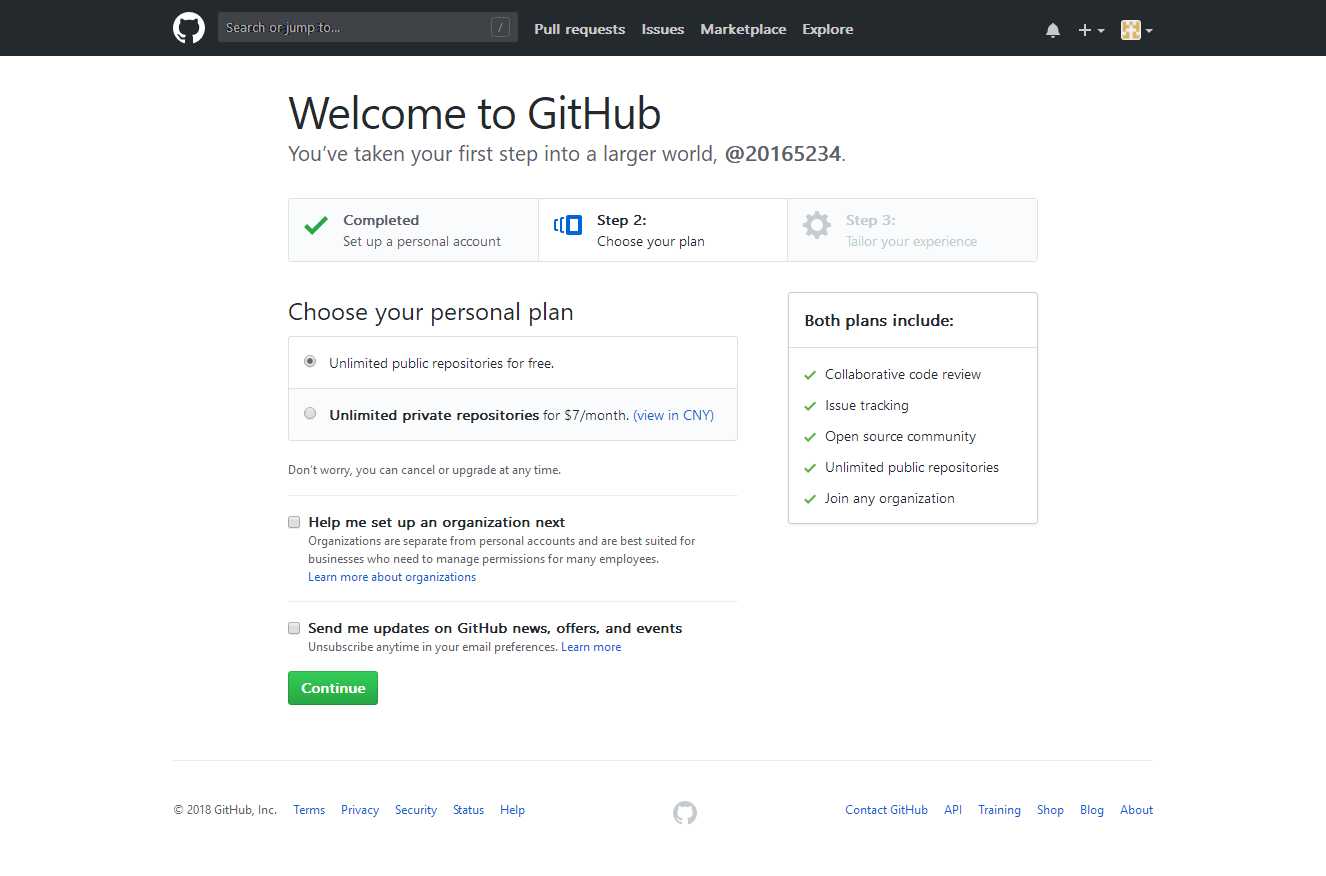Select Unlimited private repositories paid plan
Viewport: 1326px width, 876px height.
310,413
